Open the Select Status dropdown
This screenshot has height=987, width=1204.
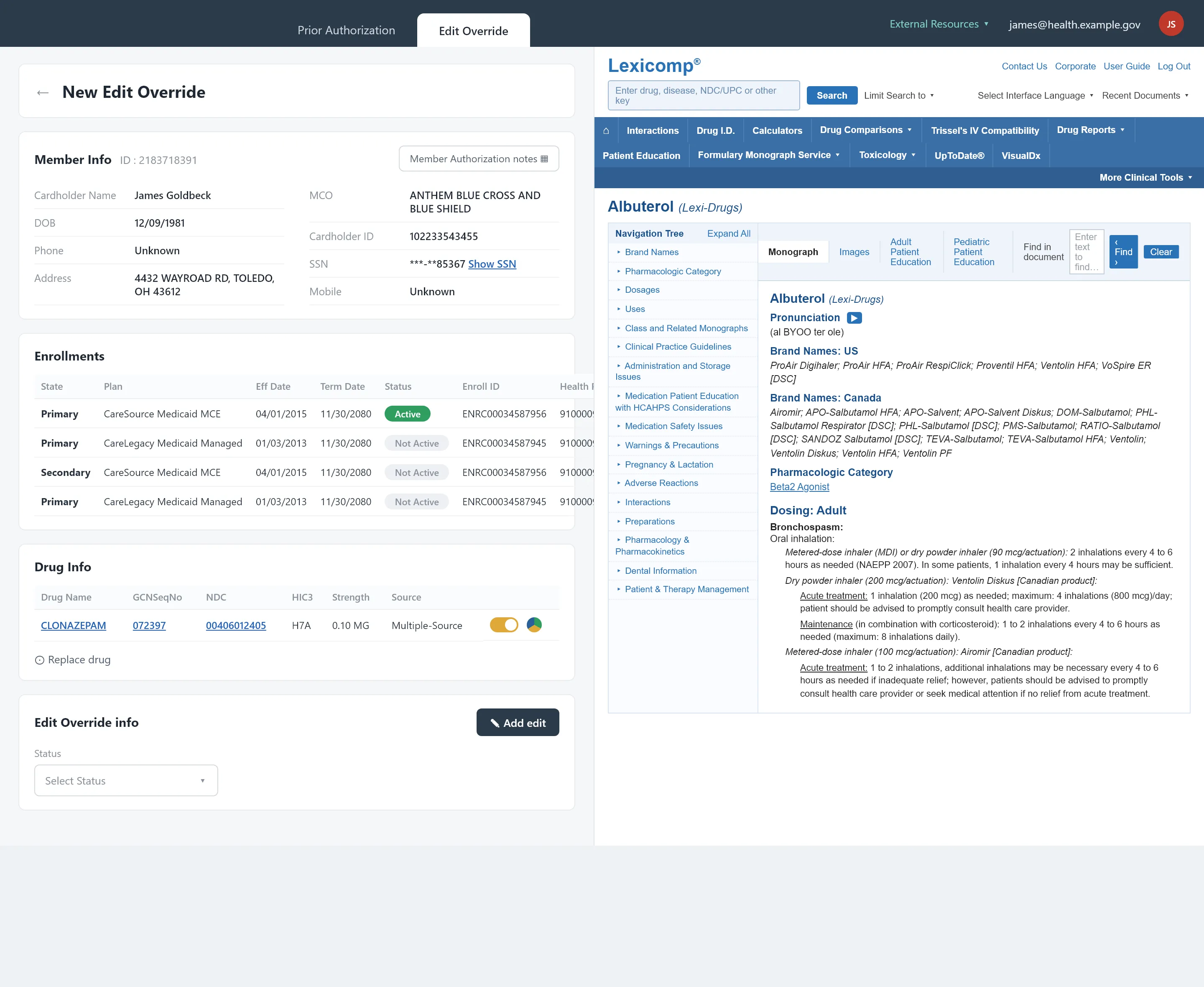[x=126, y=781]
